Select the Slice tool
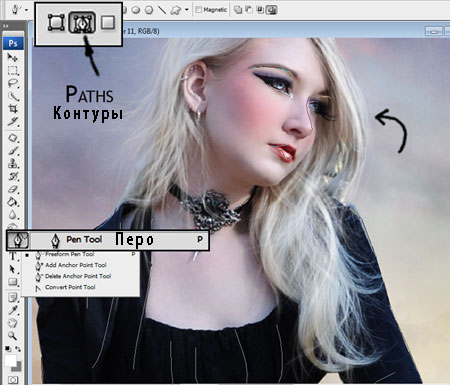The image size is (450, 385). [13, 121]
